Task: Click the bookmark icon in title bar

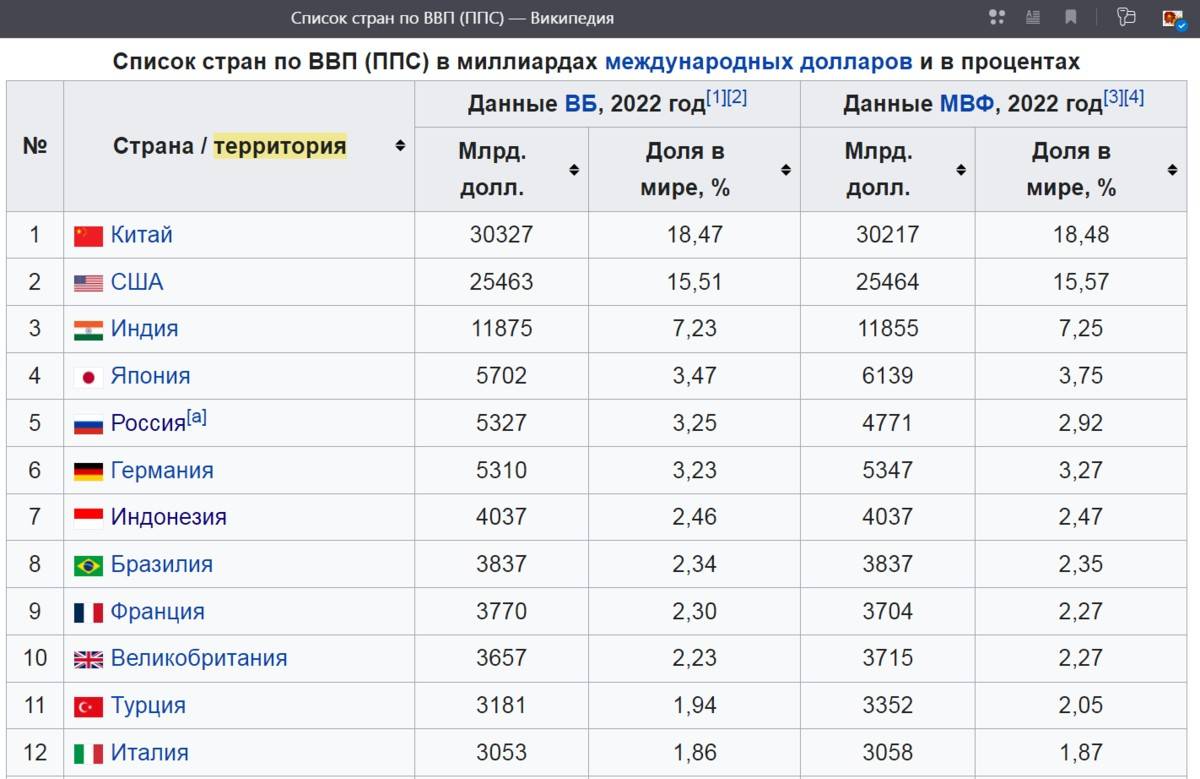Action: coord(1071,17)
